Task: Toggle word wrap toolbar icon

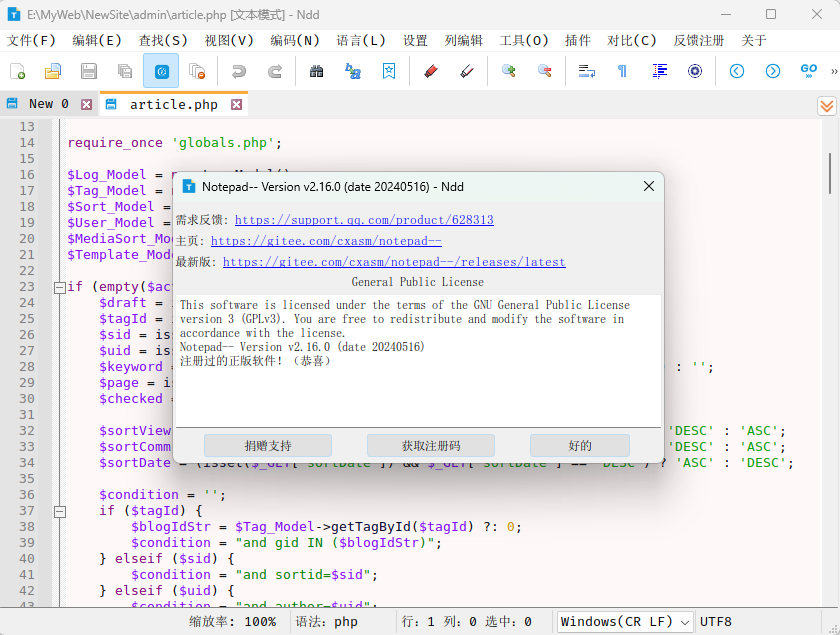Action: pyautogui.click(x=587, y=71)
